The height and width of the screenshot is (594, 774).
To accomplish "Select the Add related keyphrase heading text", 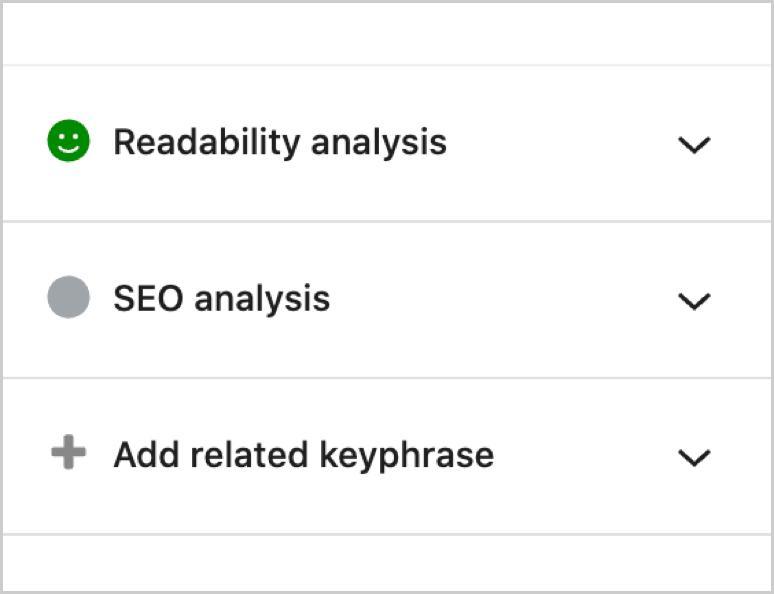I will coord(303,455).
